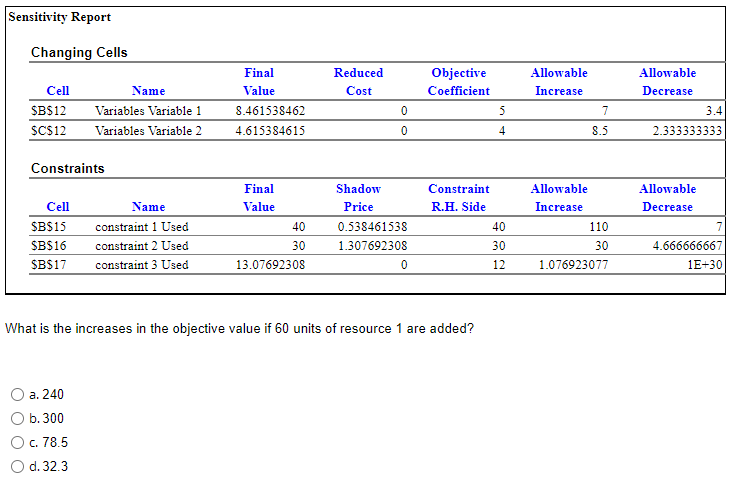Click the 'Objective Coefficient' column header

(x=459, y=82)
